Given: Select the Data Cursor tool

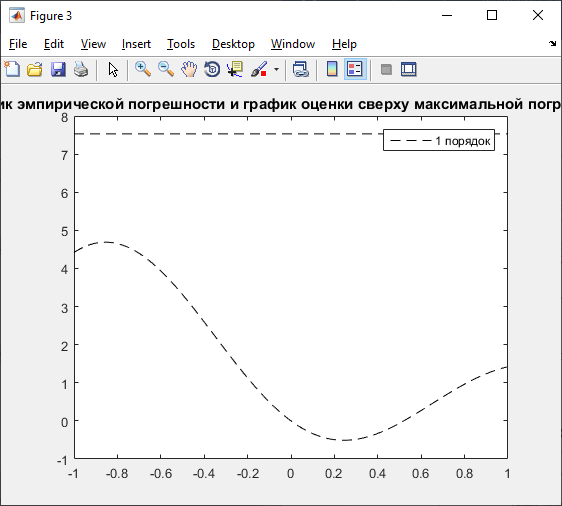Looking at the screenshot, I should [235, 69].
